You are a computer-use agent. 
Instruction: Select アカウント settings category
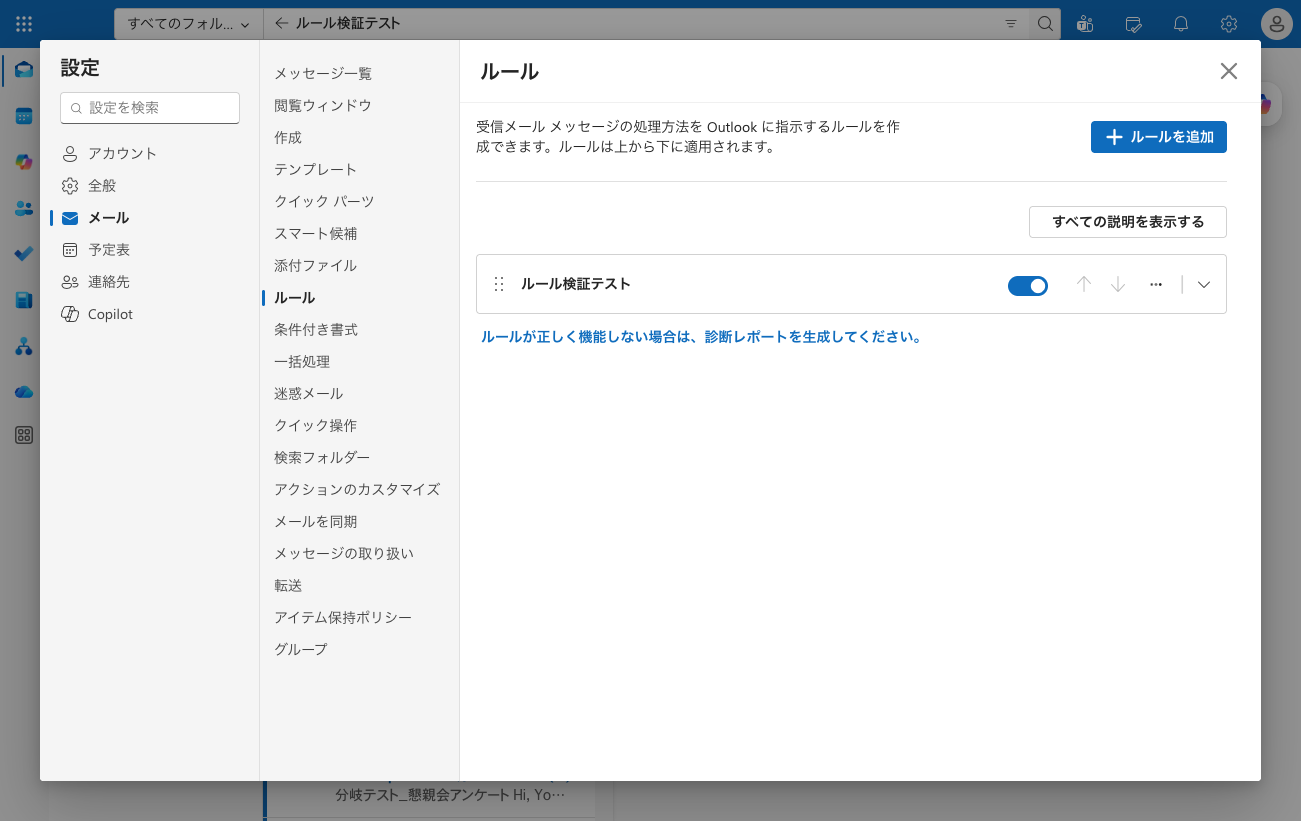pos(150,154)
